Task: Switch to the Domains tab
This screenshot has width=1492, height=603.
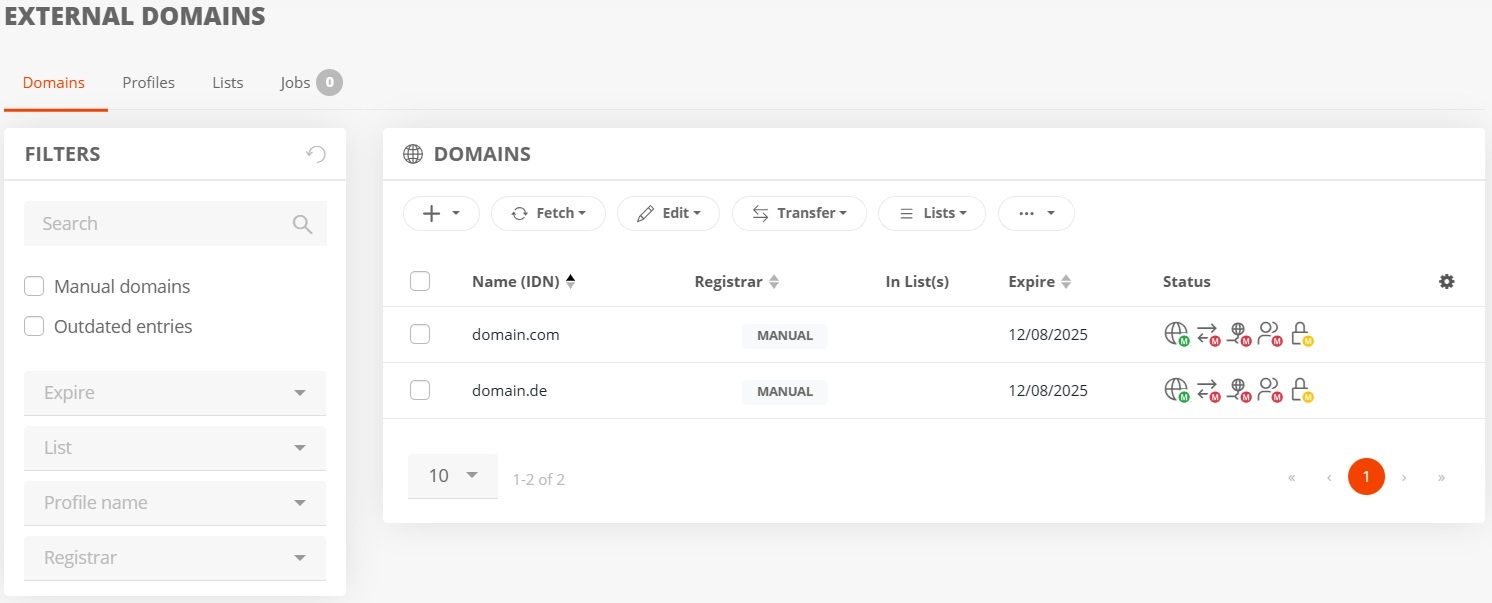Action: pos(54,83)
